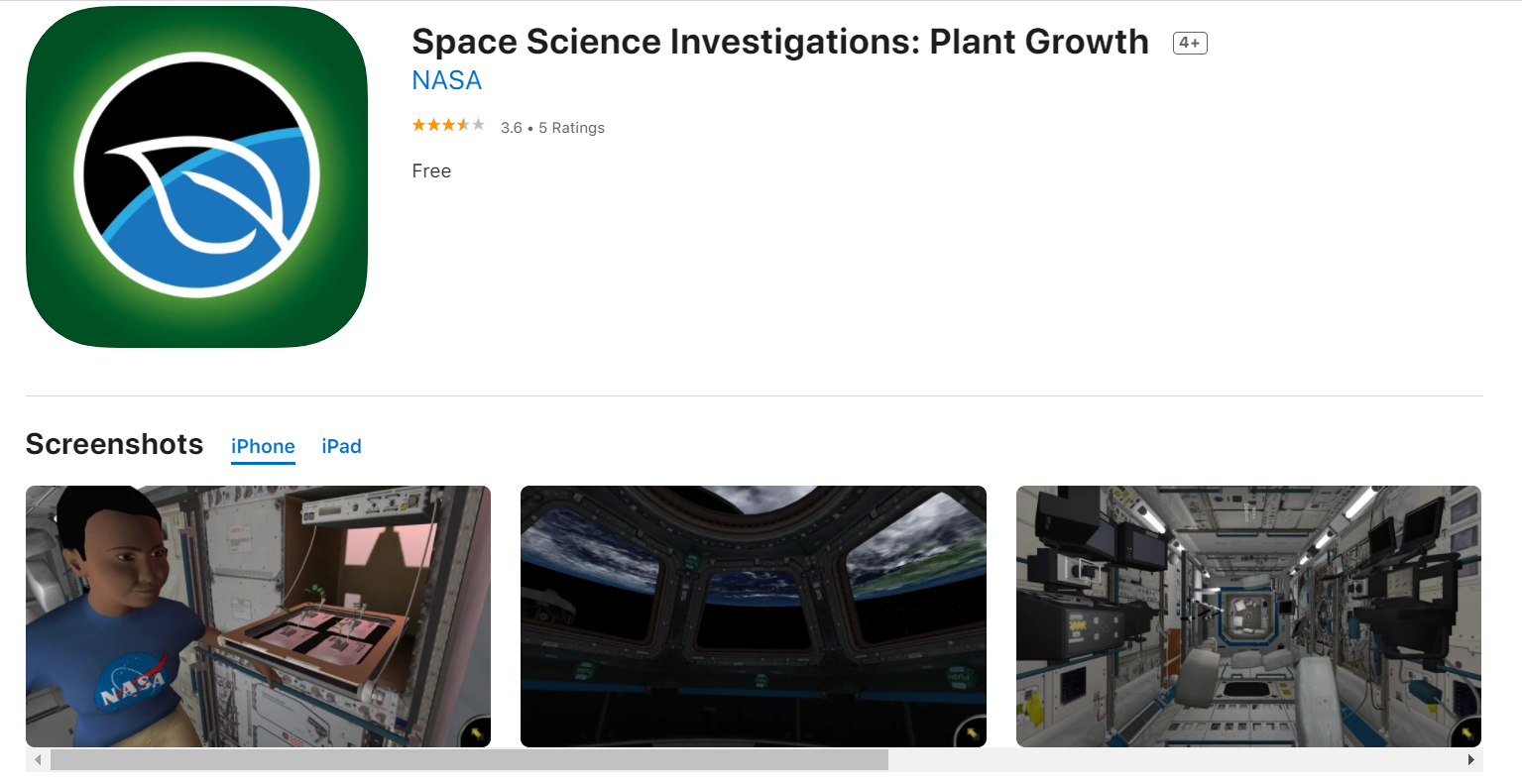Click the Screenshots section heading

click(114, 444)
